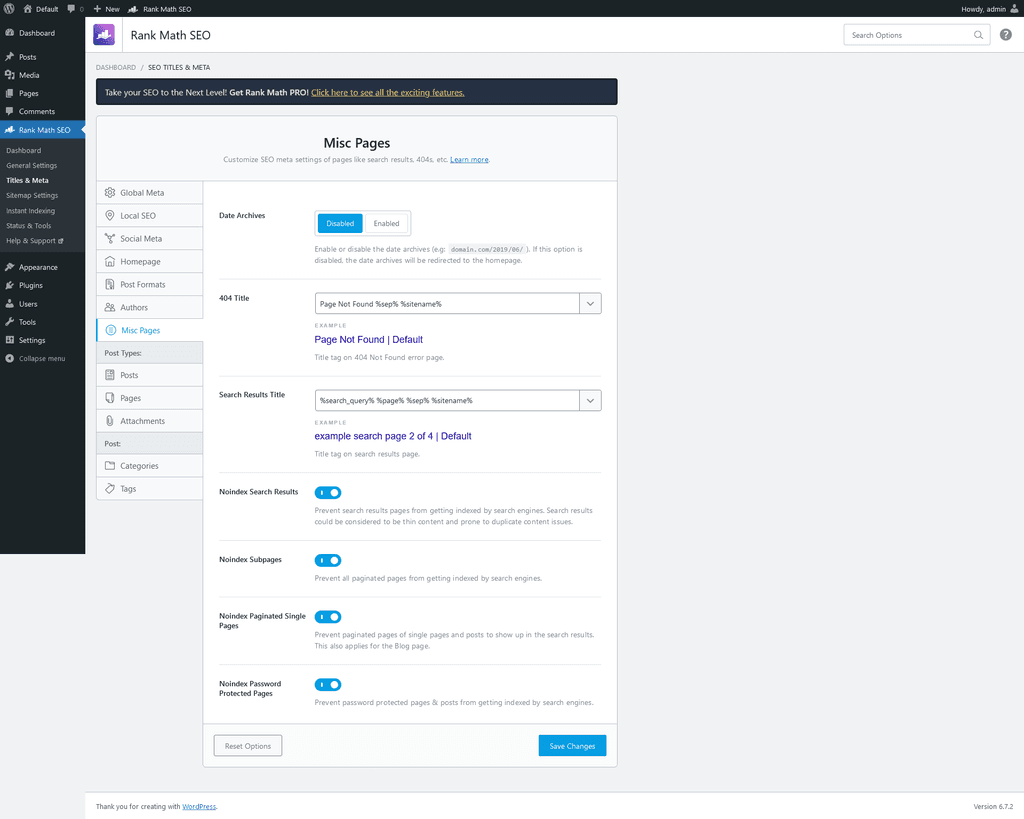Open Media in admin sidebar
The image size is (1024, 819).
click(x=42, y=75)
